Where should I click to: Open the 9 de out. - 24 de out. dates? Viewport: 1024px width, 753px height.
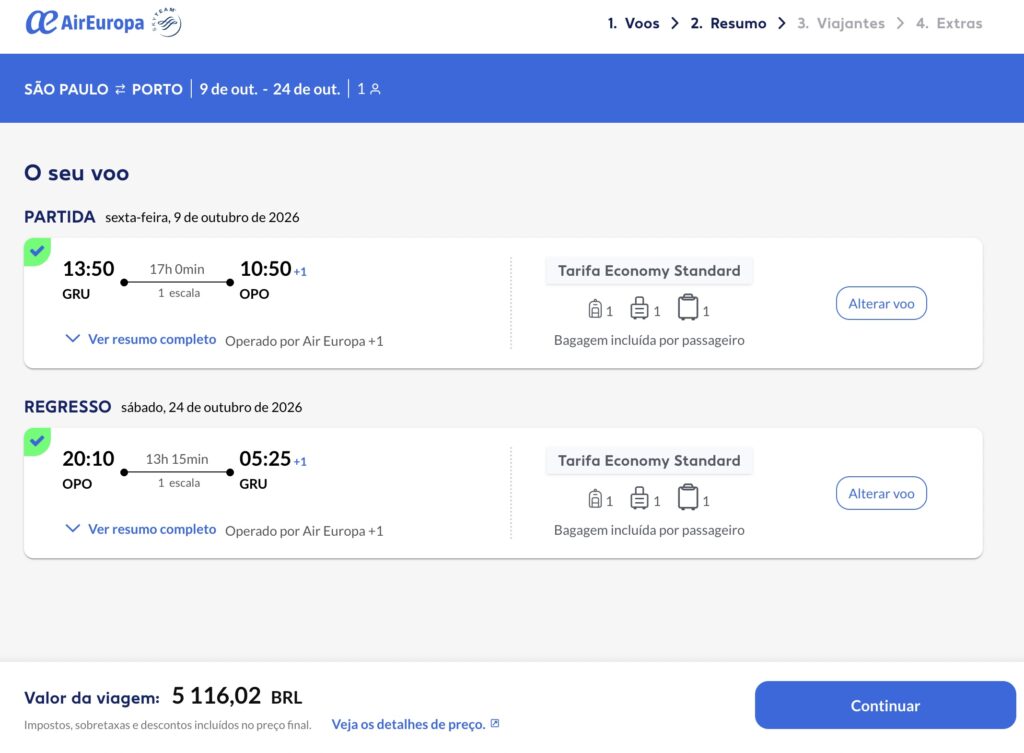pyautogui.click(x=269, y=89)
